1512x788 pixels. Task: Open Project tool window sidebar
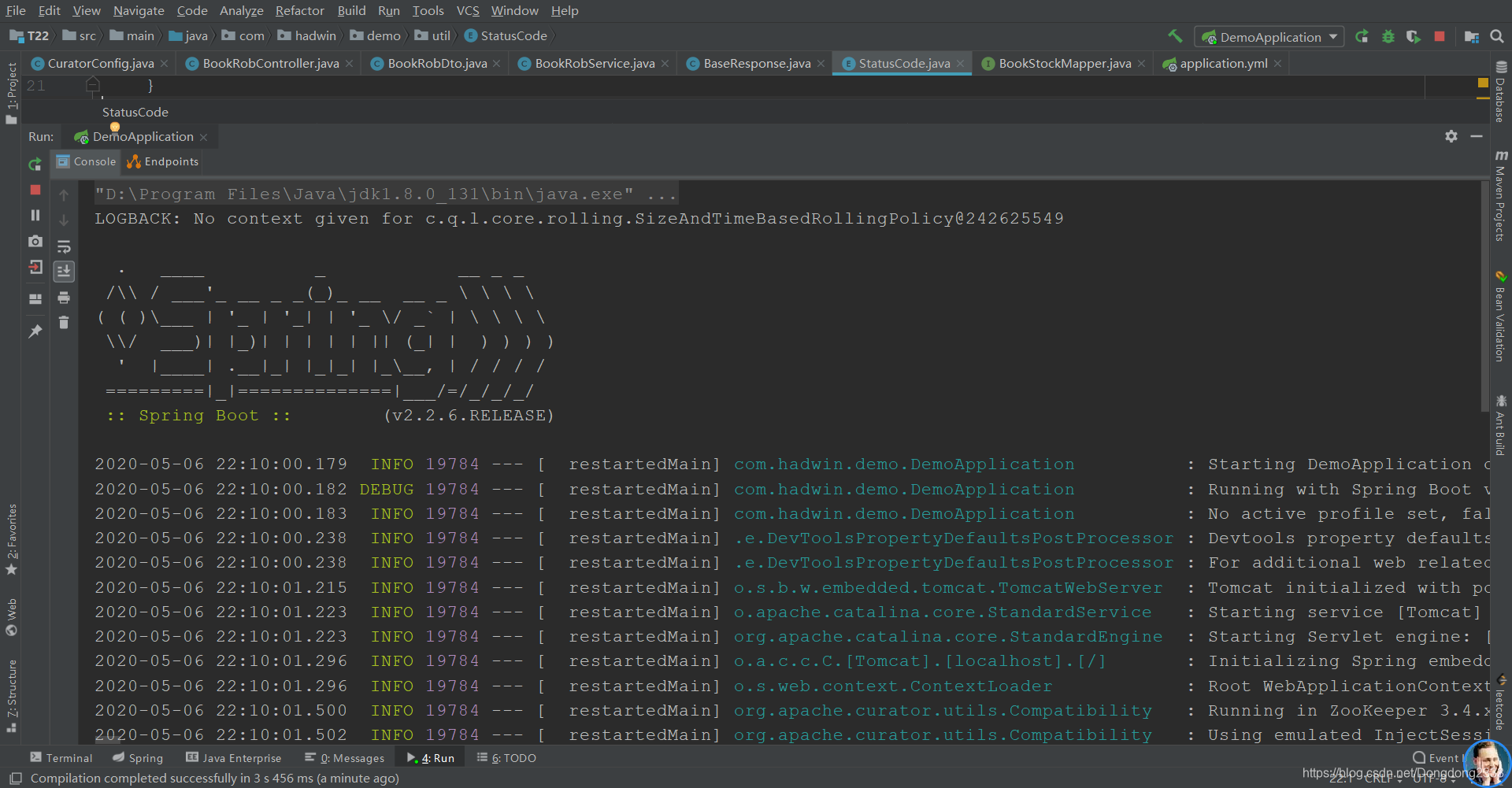pos(11,93)
